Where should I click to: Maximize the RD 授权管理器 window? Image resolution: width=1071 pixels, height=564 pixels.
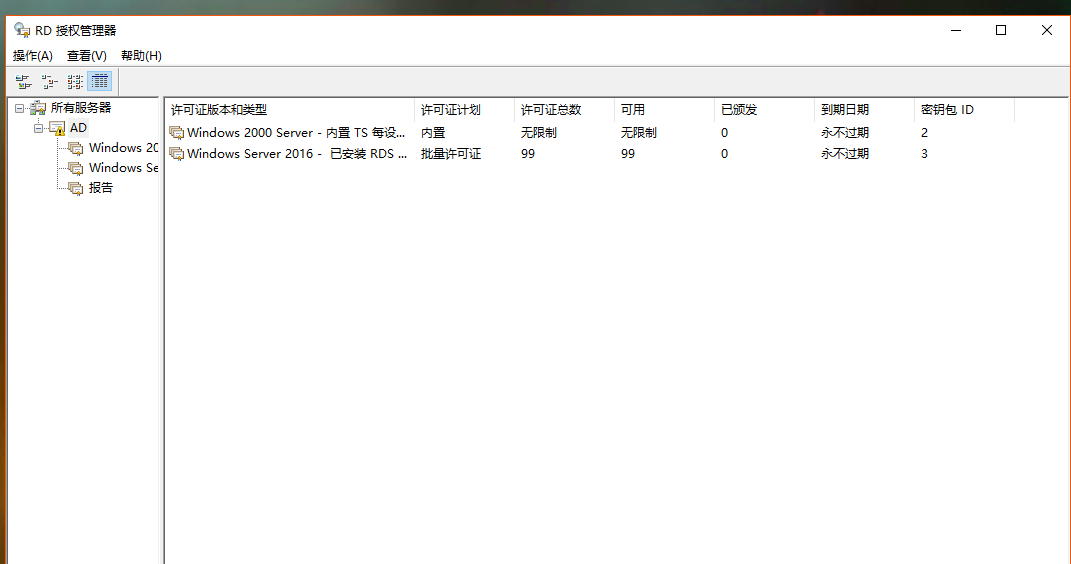pos(1001,30)
